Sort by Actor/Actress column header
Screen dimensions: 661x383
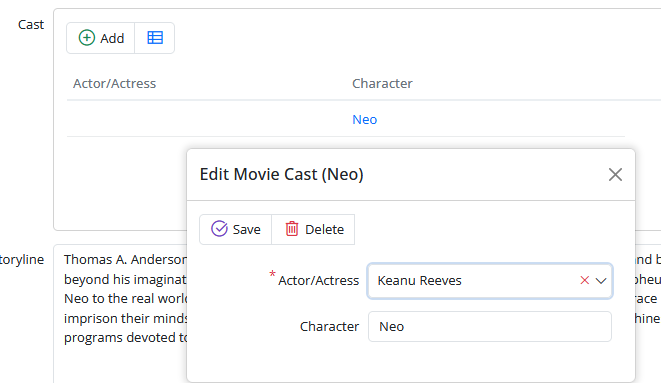click(114, 83)
